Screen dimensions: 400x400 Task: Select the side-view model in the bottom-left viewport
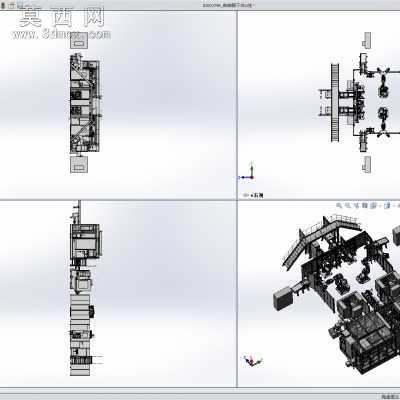tap(86, 288)
